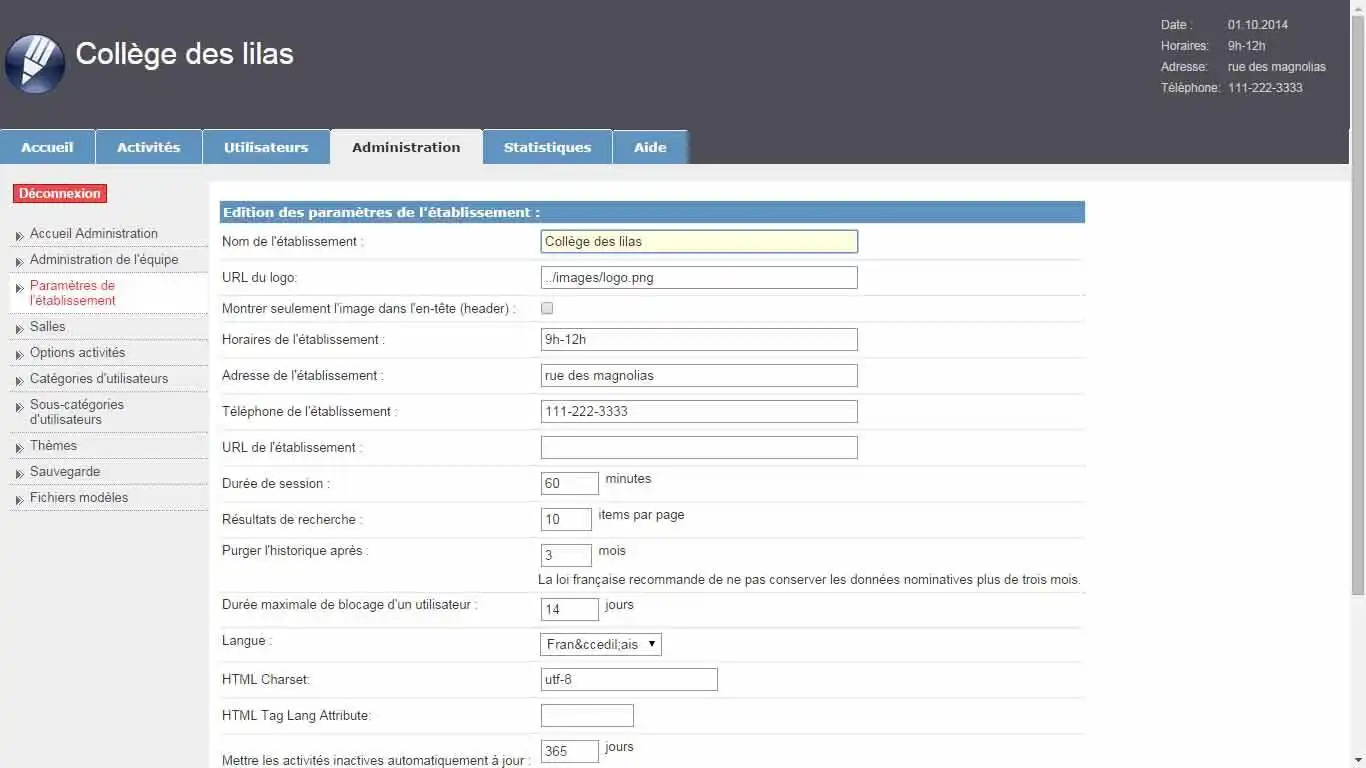Click Purger l'historique months field
This screenshot has height=768, width=1366.
point(566,555)
